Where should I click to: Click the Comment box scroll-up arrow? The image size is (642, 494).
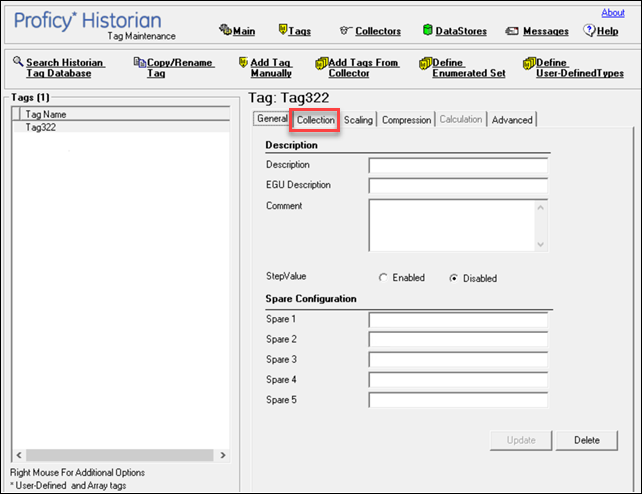point(540,208)
